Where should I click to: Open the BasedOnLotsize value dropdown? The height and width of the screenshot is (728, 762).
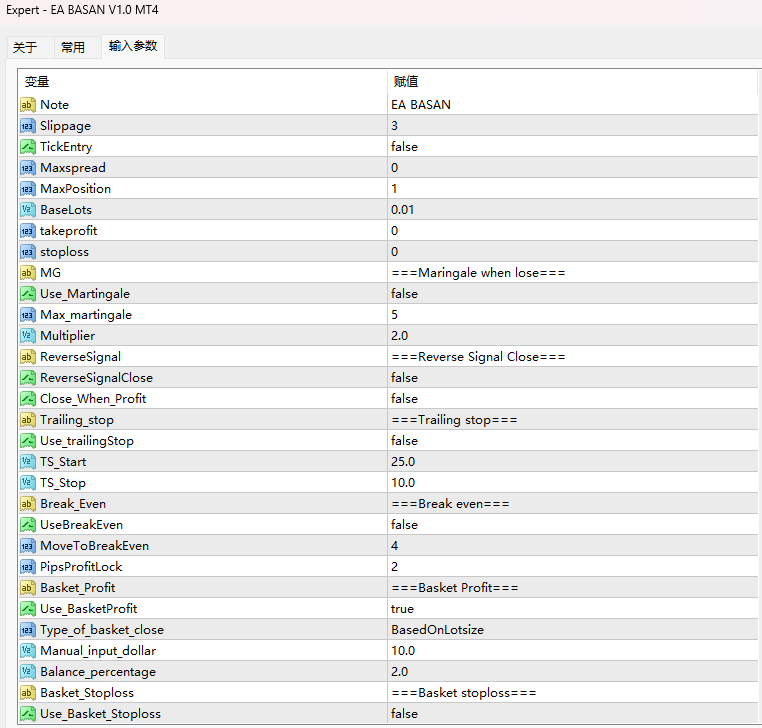(x=572, y=630)
